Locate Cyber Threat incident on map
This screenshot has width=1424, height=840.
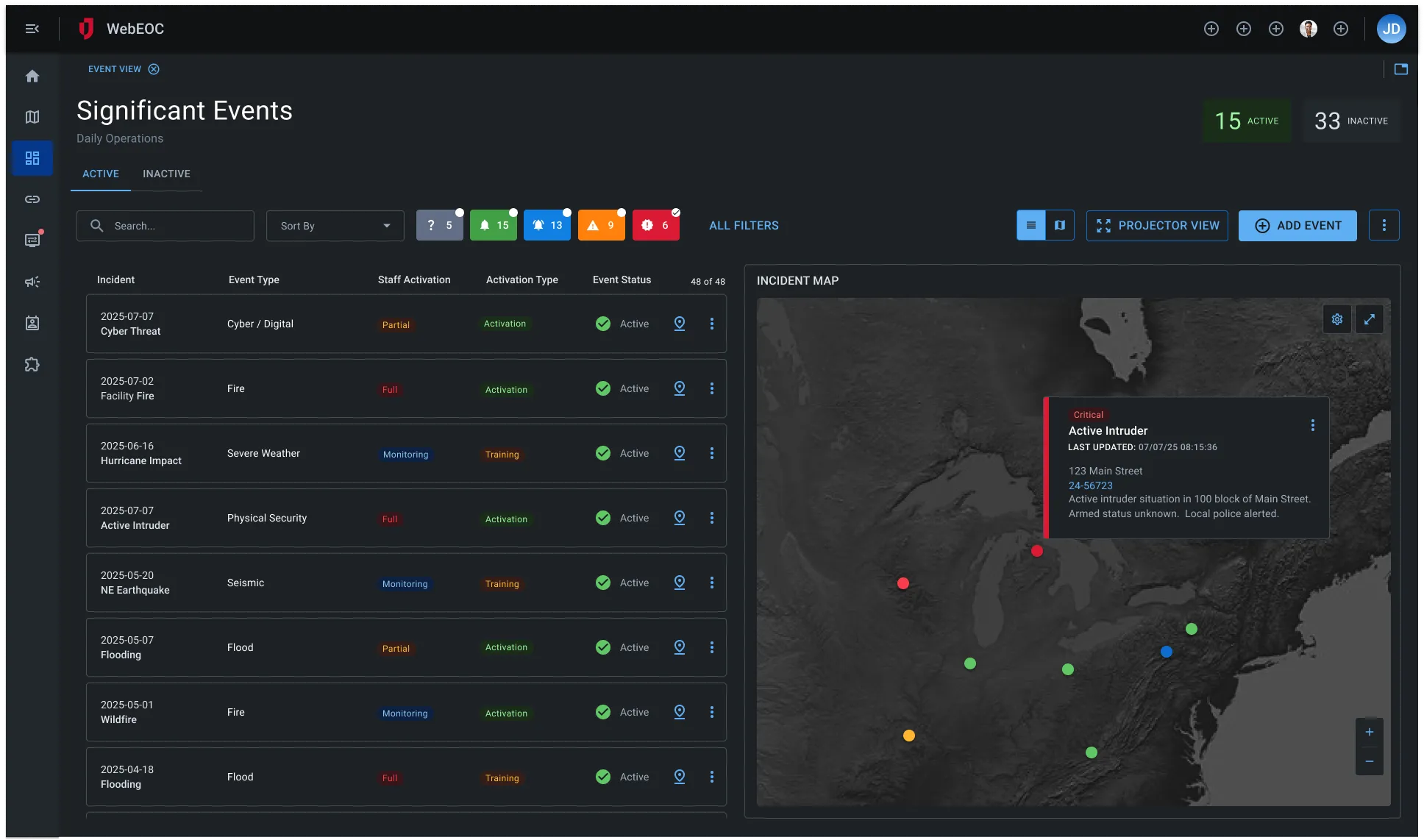click(x=680, y=324)
